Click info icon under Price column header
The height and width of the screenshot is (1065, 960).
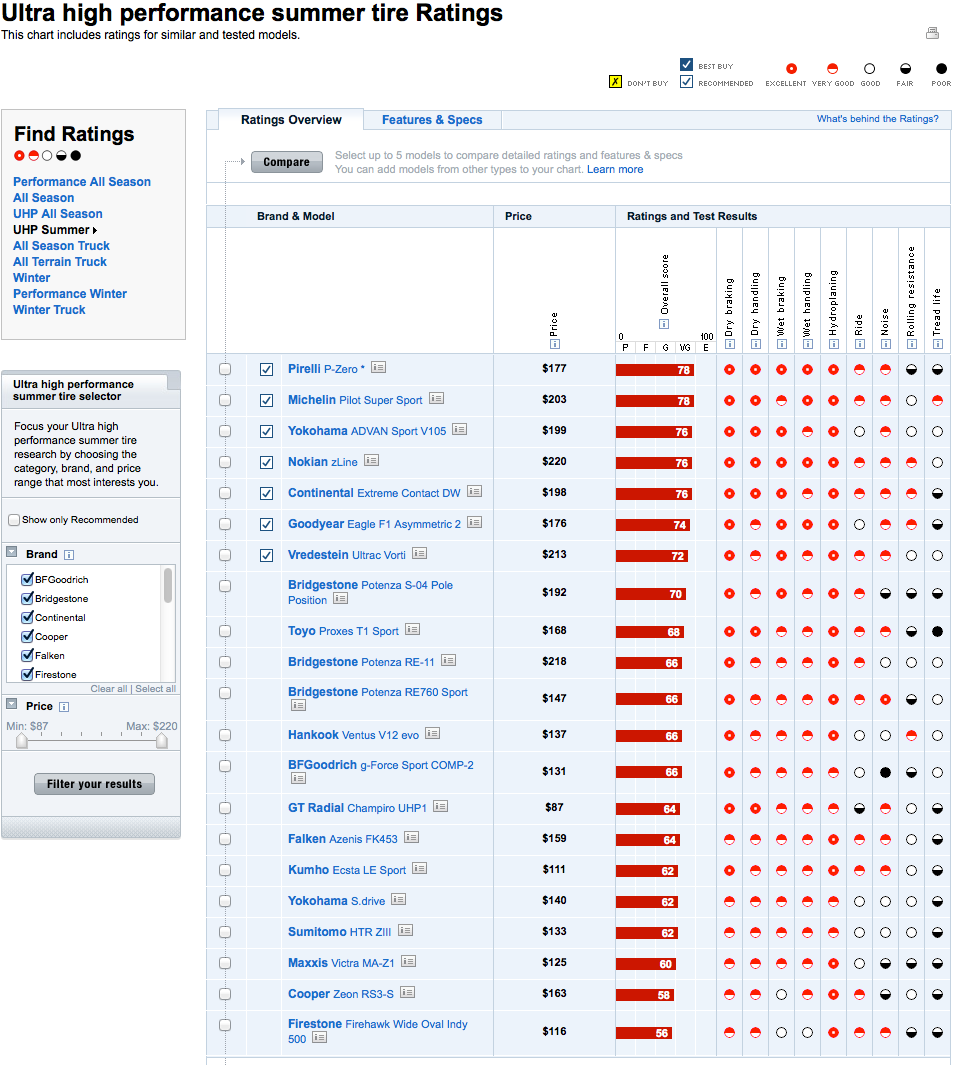coord(555,344)
